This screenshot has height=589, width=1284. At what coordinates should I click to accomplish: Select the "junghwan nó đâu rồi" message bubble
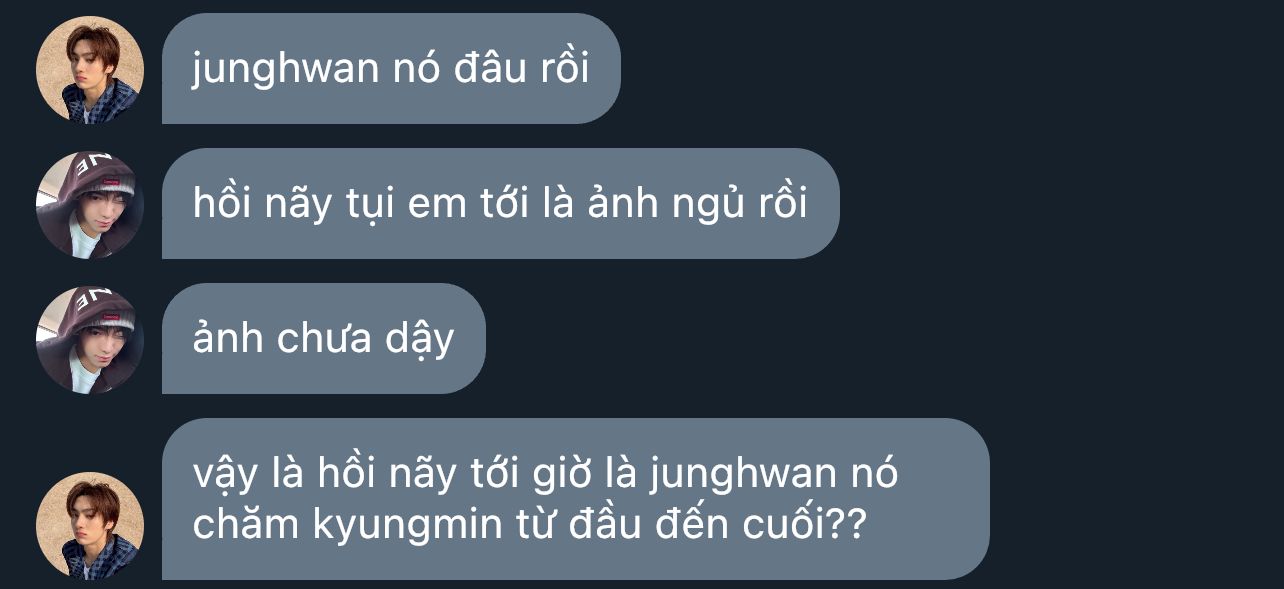click(391, 69)
